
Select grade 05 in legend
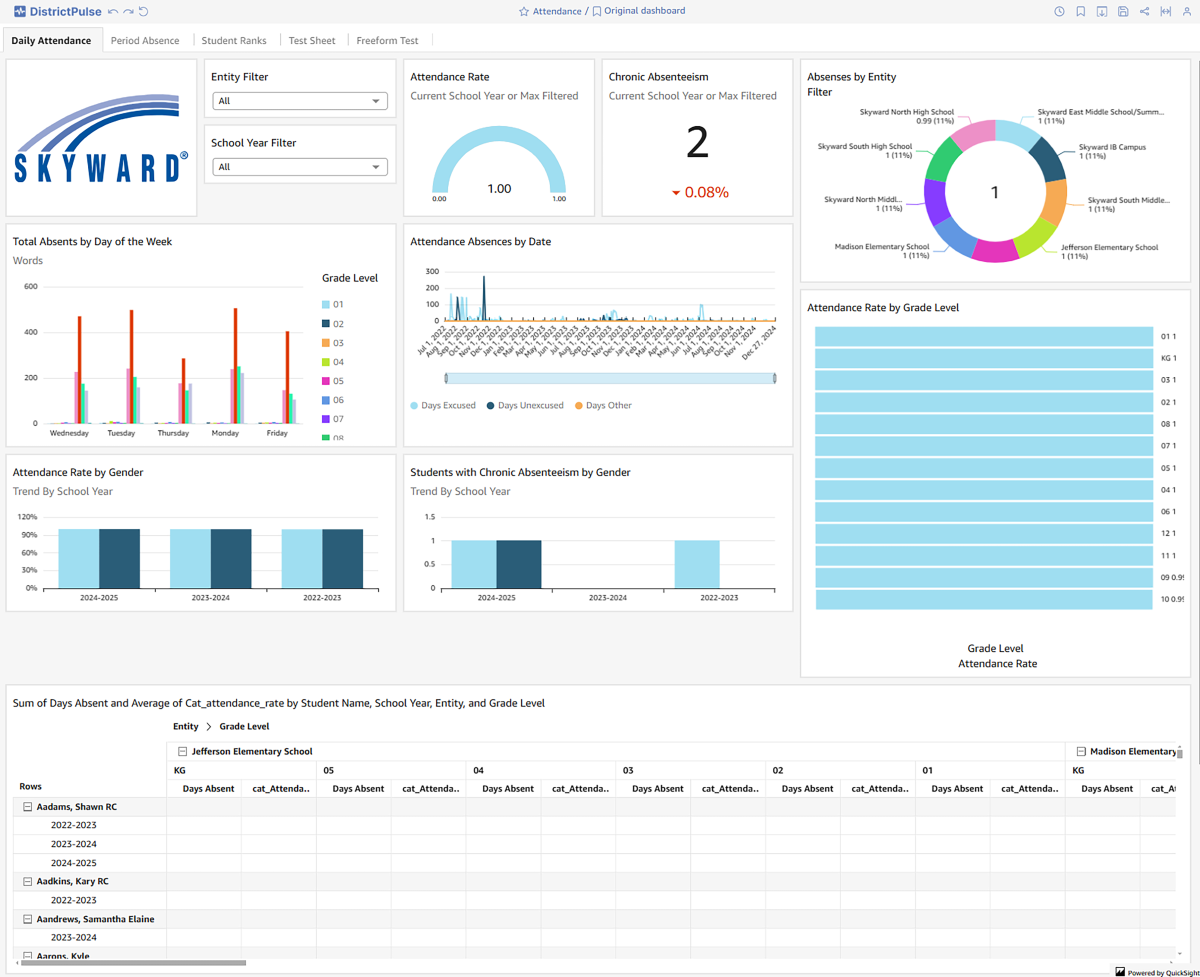coord(333,381)
